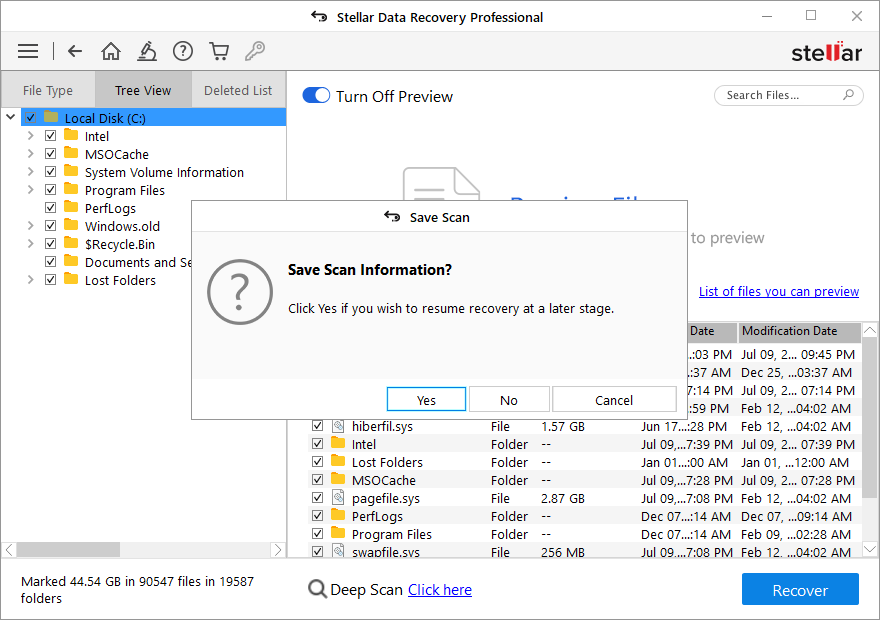Click Yes to save scan information
Viewport: 880px width, 620px height.
tap(426, 399)
